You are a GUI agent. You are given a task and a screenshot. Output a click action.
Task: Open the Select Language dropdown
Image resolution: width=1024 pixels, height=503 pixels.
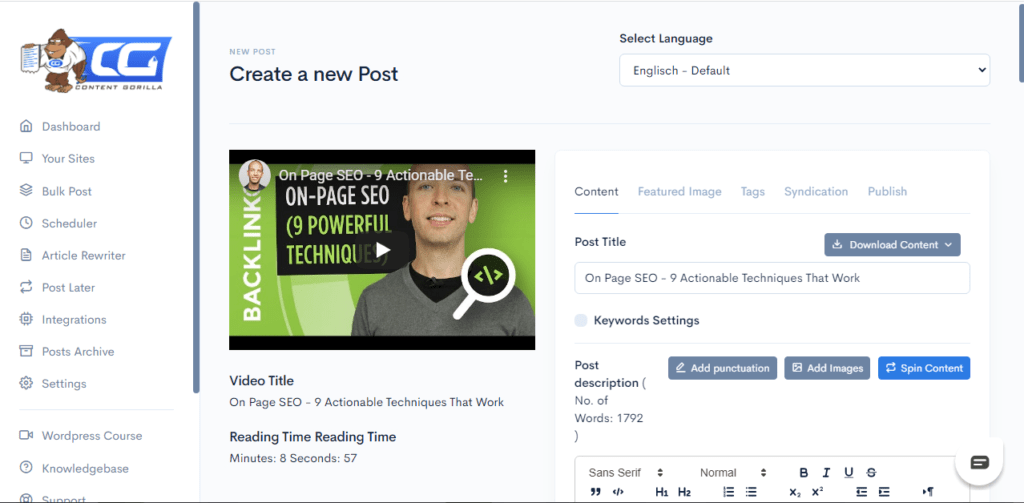(x=804, y=70)
